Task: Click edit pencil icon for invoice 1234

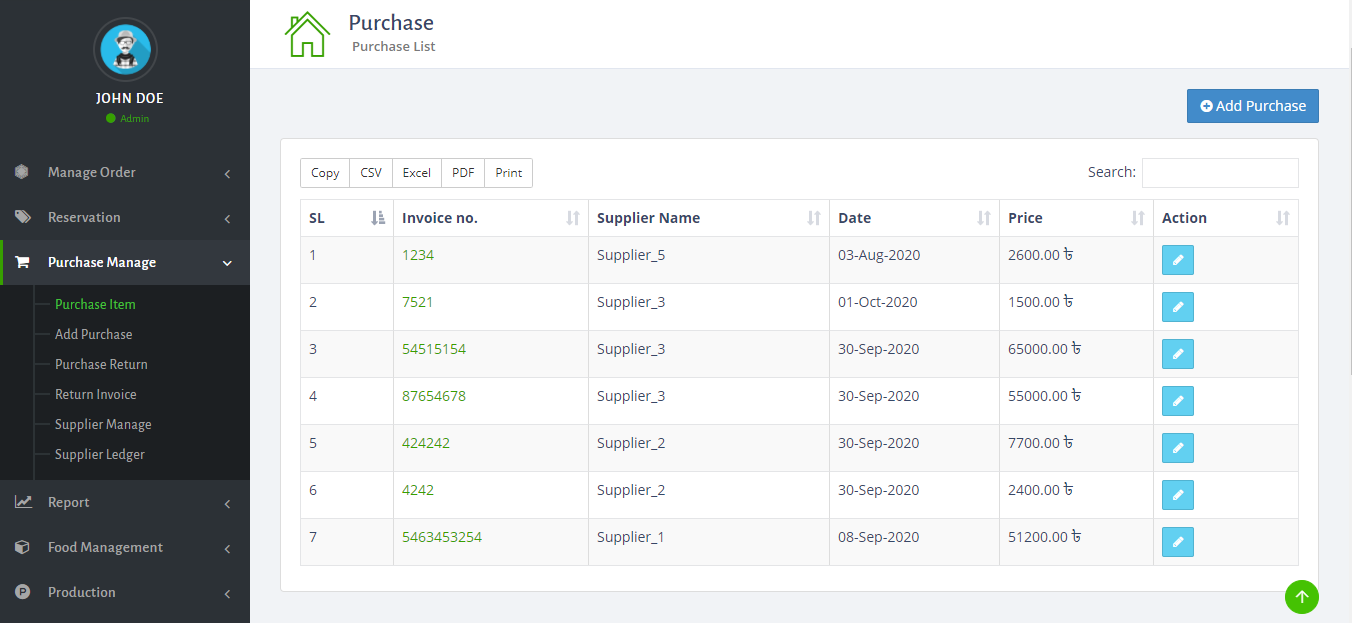Action: point(1177,260)
